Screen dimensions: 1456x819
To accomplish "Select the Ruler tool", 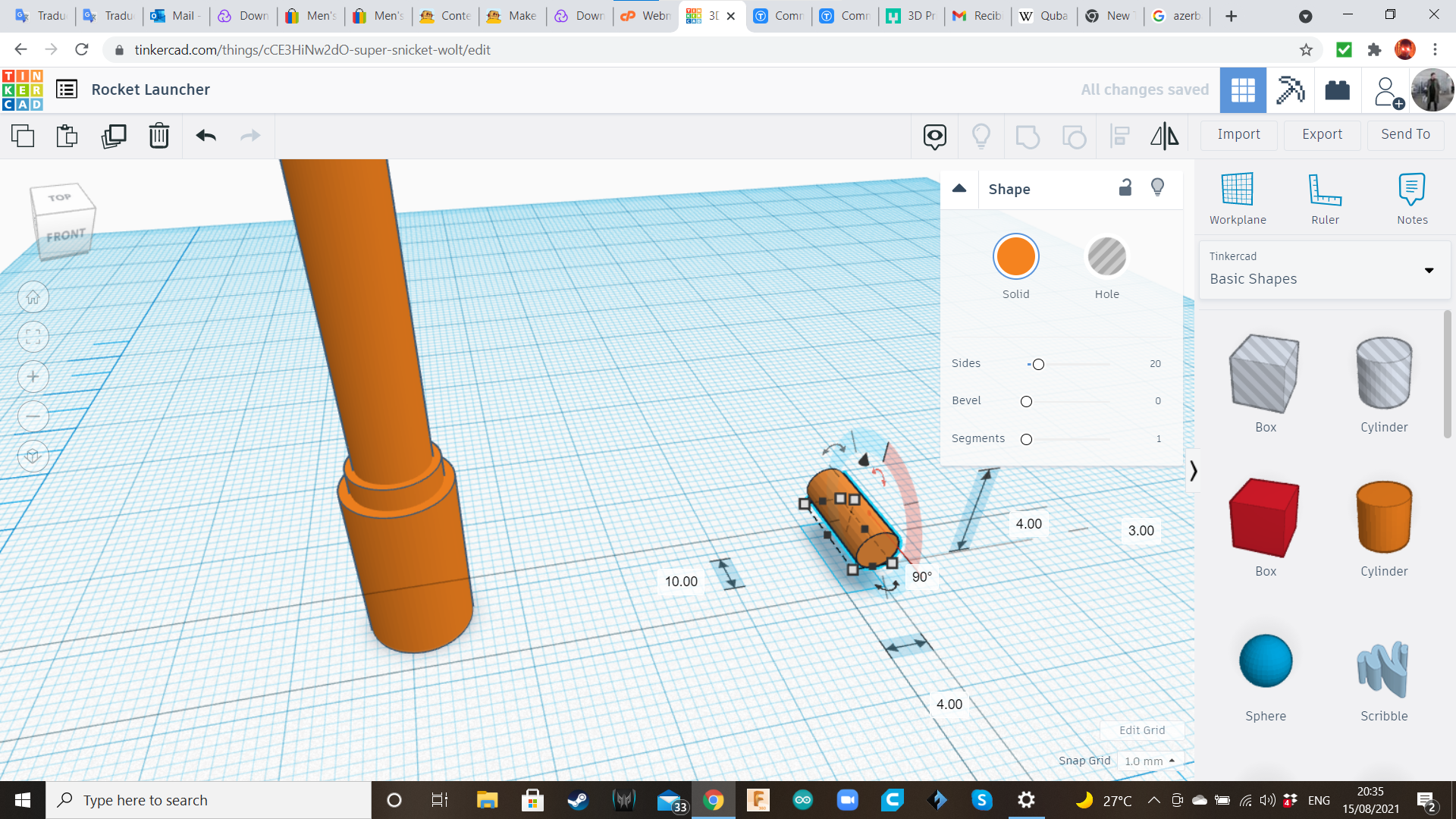I will coord(1323,197).
